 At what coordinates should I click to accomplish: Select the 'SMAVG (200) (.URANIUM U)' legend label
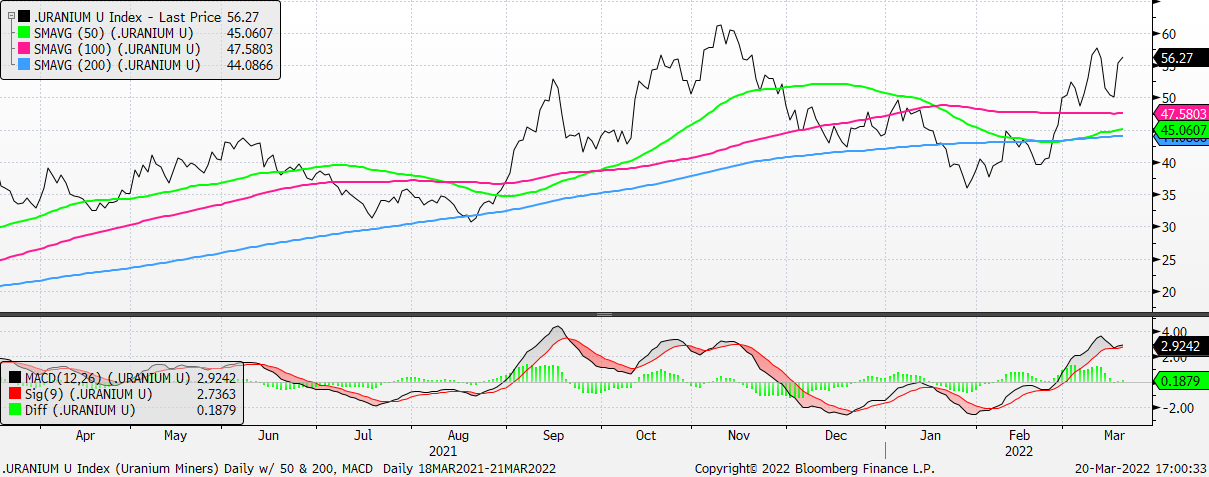tap(117, 65)
